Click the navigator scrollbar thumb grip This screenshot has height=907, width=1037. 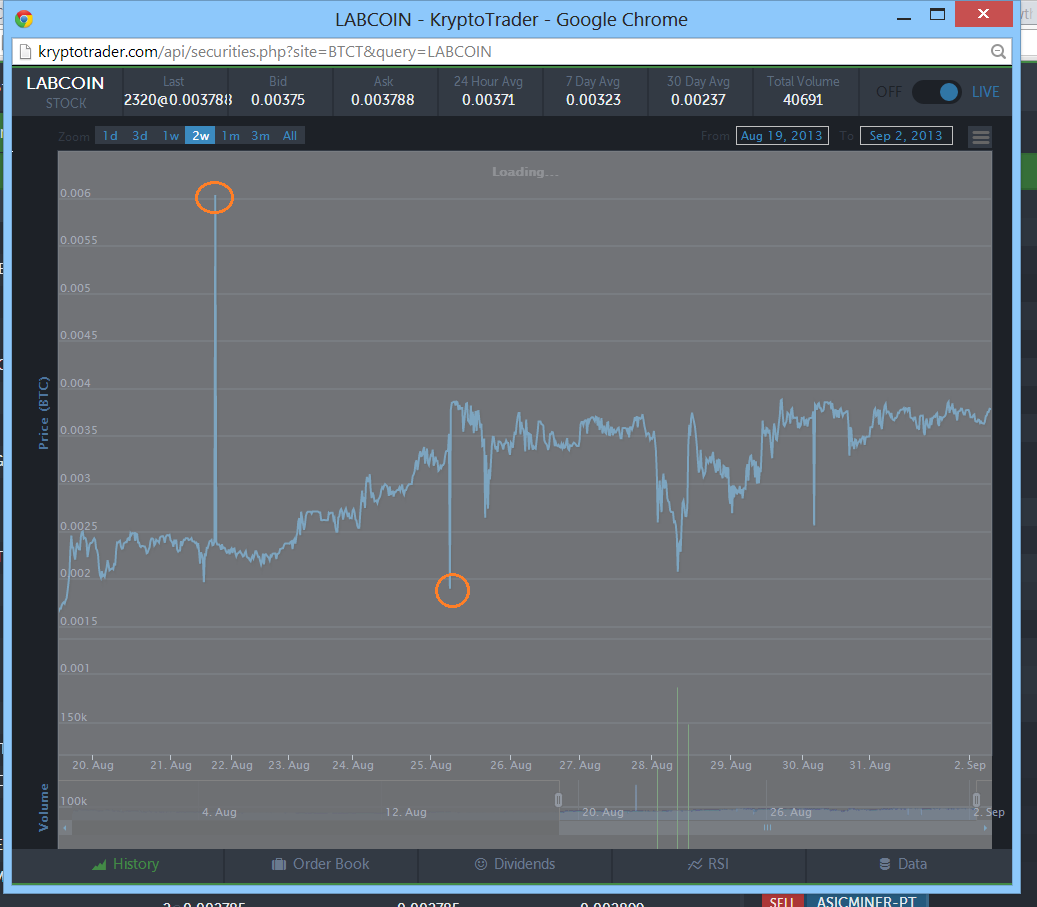(x=767, y=828)
